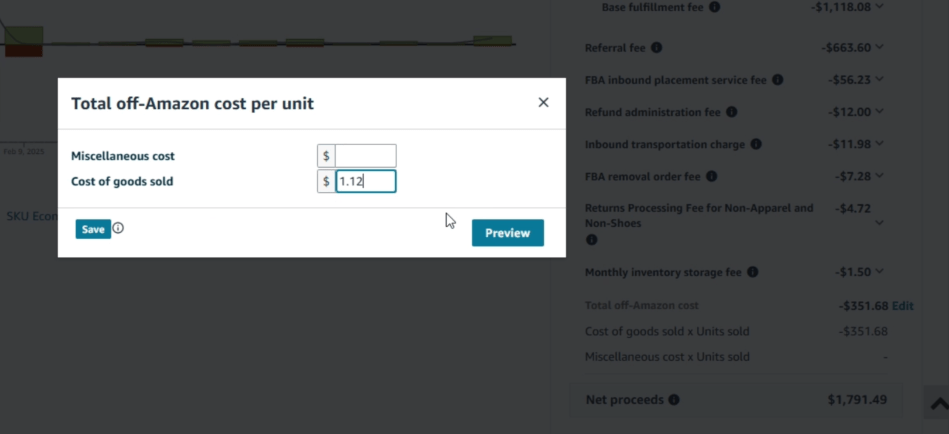
Task: Close the Total off-Amazon cost dialog
Action: click(543, 102)
